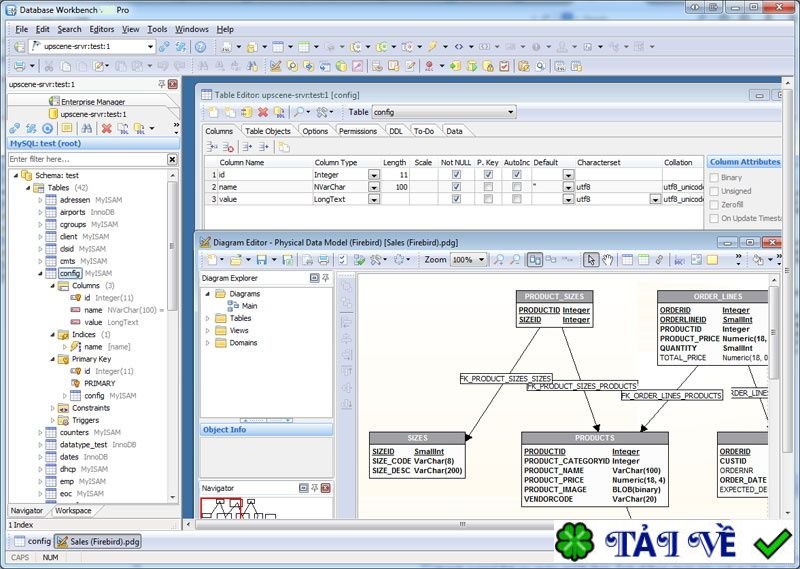Pin the Diagram Explorer panel
The width and height of the screenshot is (800, 569).
pyautogui.click(x=325, y=278)
